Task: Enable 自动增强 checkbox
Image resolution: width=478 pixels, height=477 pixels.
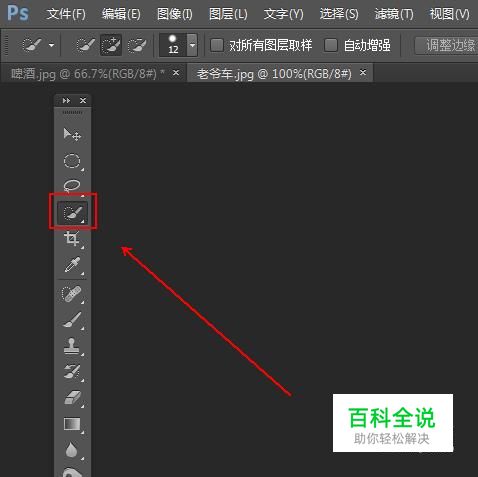Action: click(x=331, y=45)
